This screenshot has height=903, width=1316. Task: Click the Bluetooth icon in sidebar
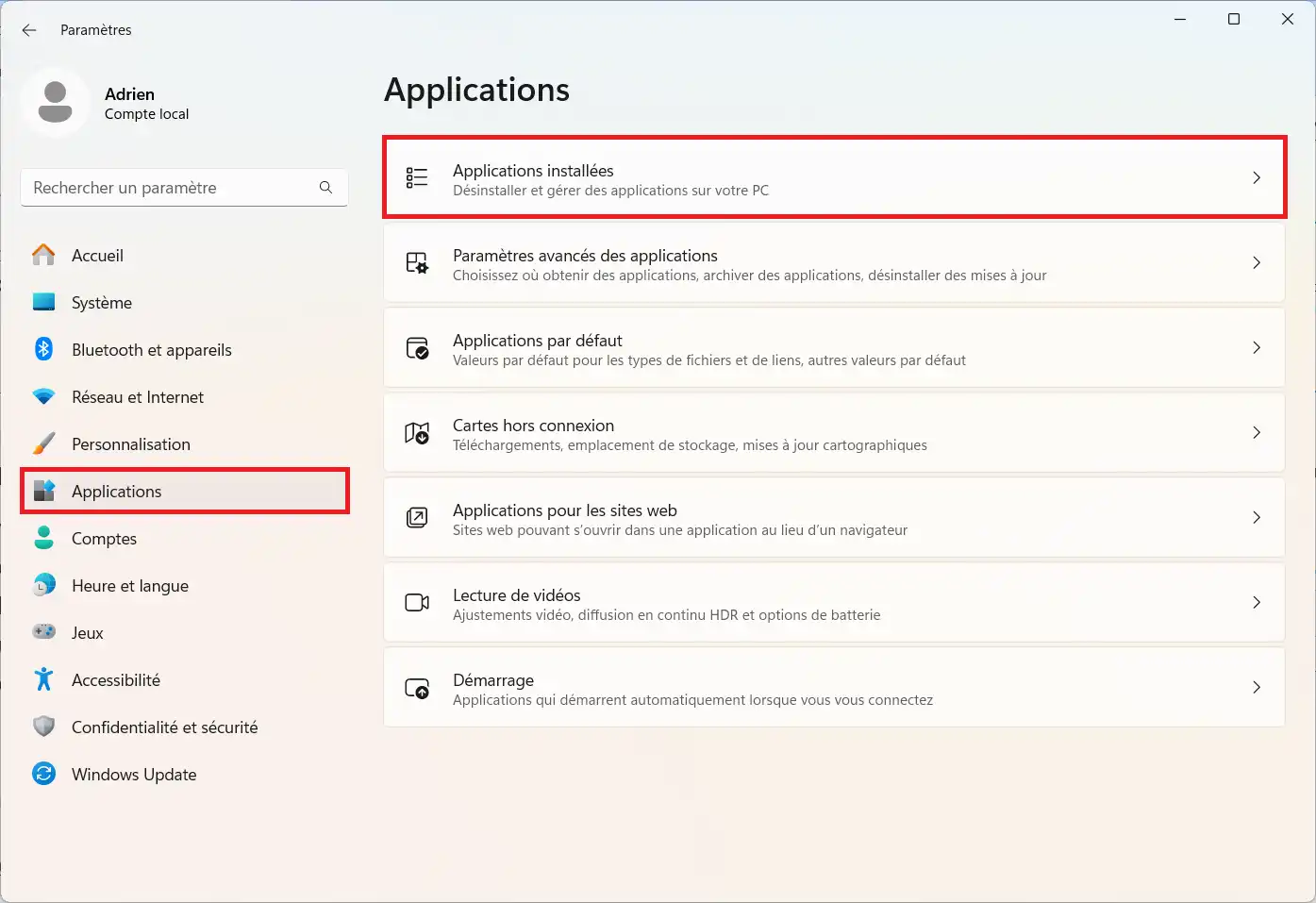[x=43, y=349]
